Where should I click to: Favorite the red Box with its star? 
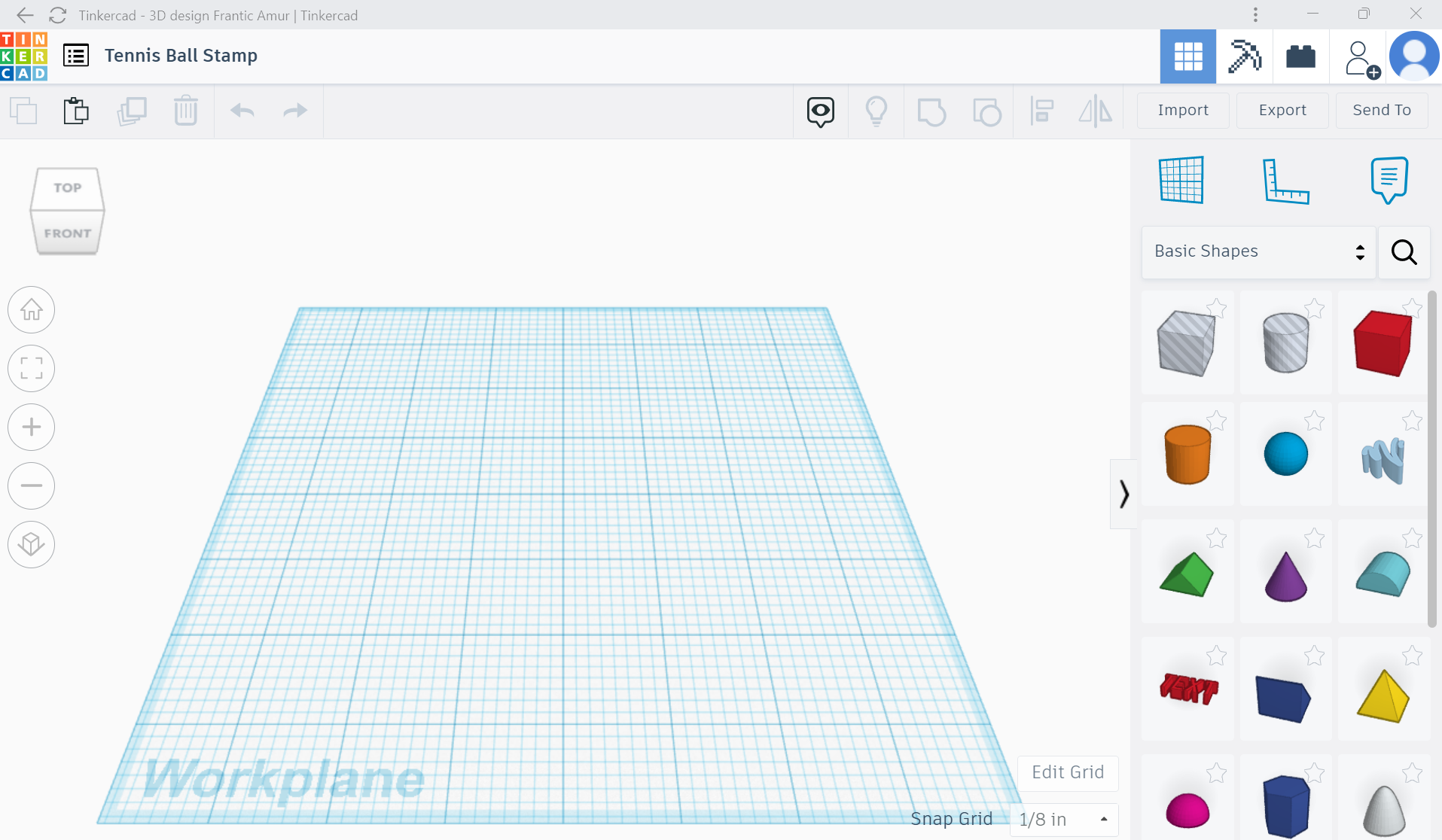[1412, 308]
